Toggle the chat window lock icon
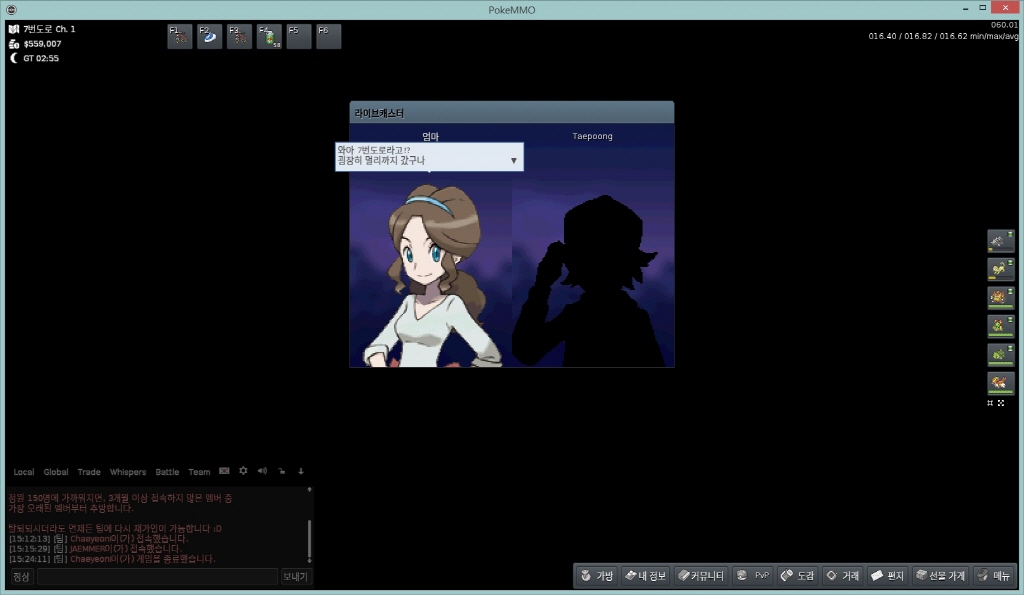 coord(282,471)
